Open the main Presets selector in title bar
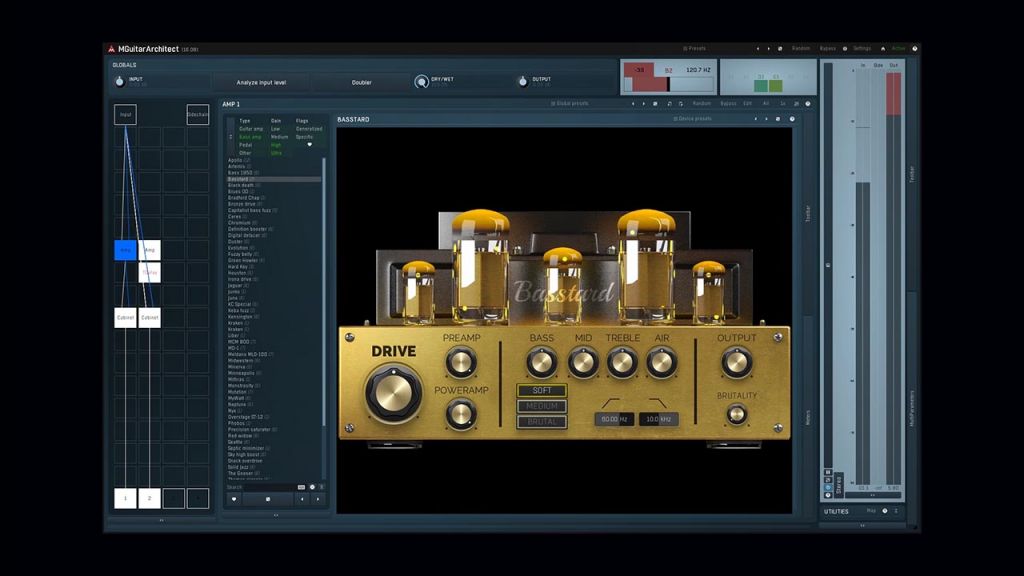 tap(694, 48)
